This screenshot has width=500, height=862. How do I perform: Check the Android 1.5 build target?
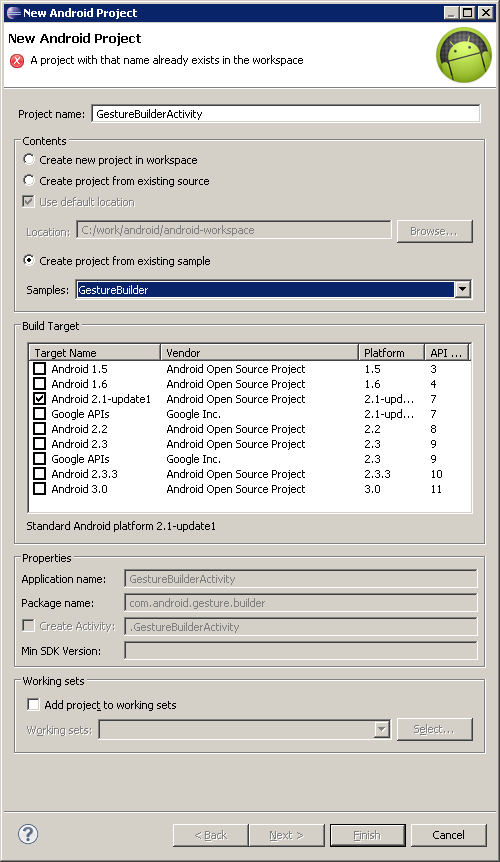pyautogui.click(x=40, y=369)
